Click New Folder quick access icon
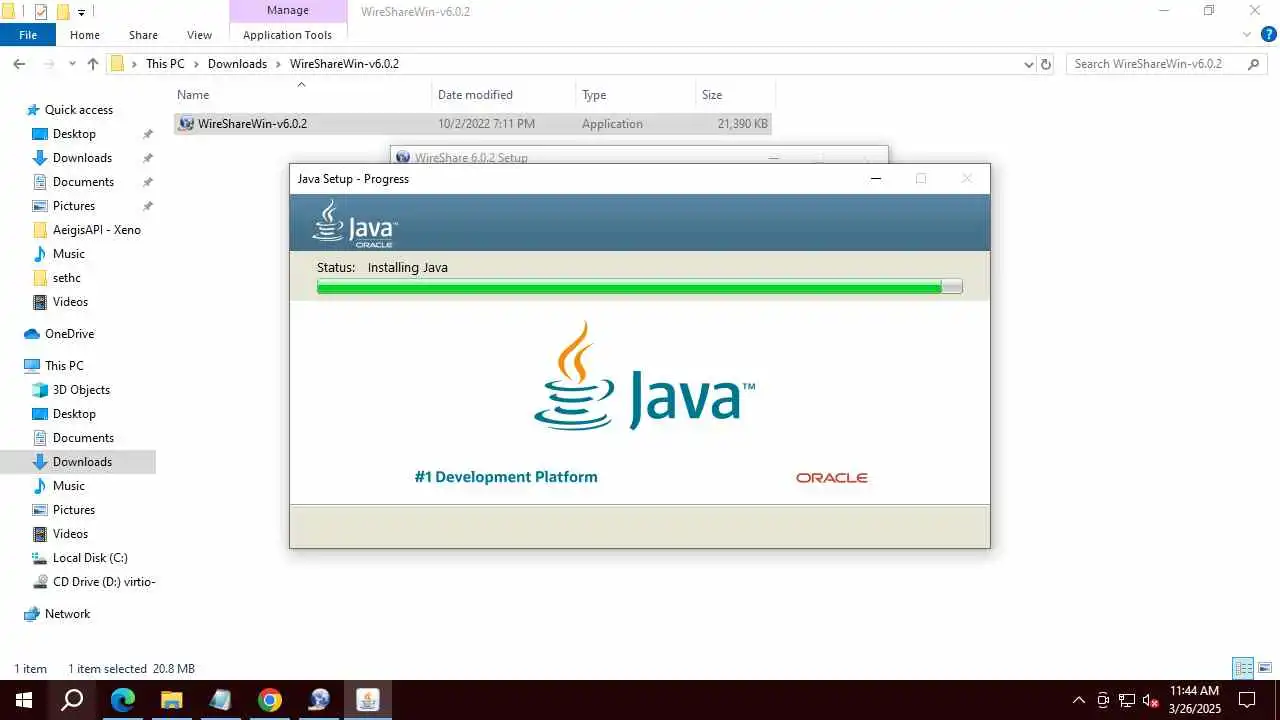 pyautogui.click(x=62, y=12)
